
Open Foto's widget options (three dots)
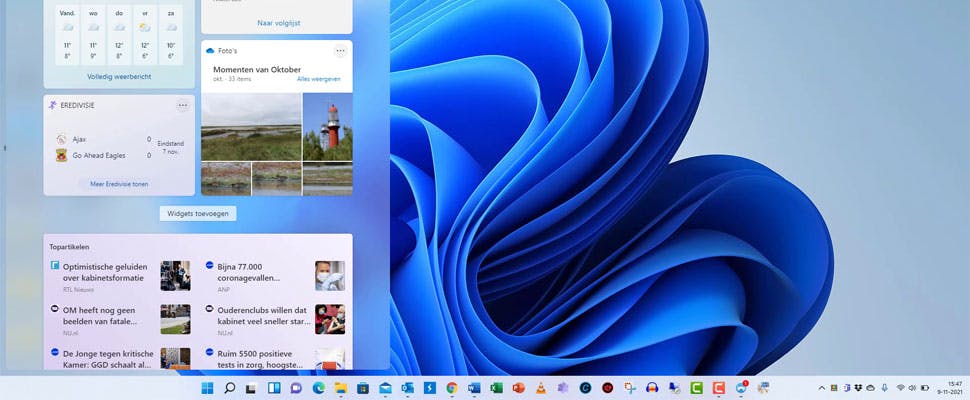coord(340,51)
